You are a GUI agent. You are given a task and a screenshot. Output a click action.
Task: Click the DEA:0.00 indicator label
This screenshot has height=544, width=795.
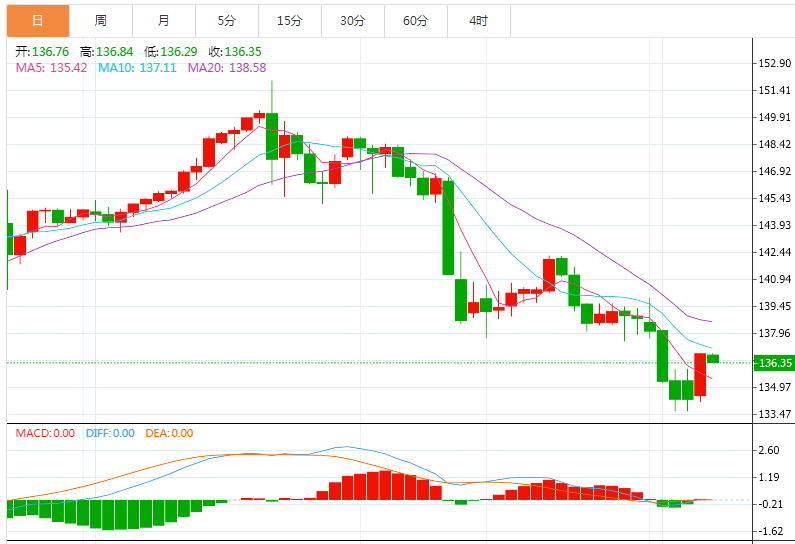(169, 433)
